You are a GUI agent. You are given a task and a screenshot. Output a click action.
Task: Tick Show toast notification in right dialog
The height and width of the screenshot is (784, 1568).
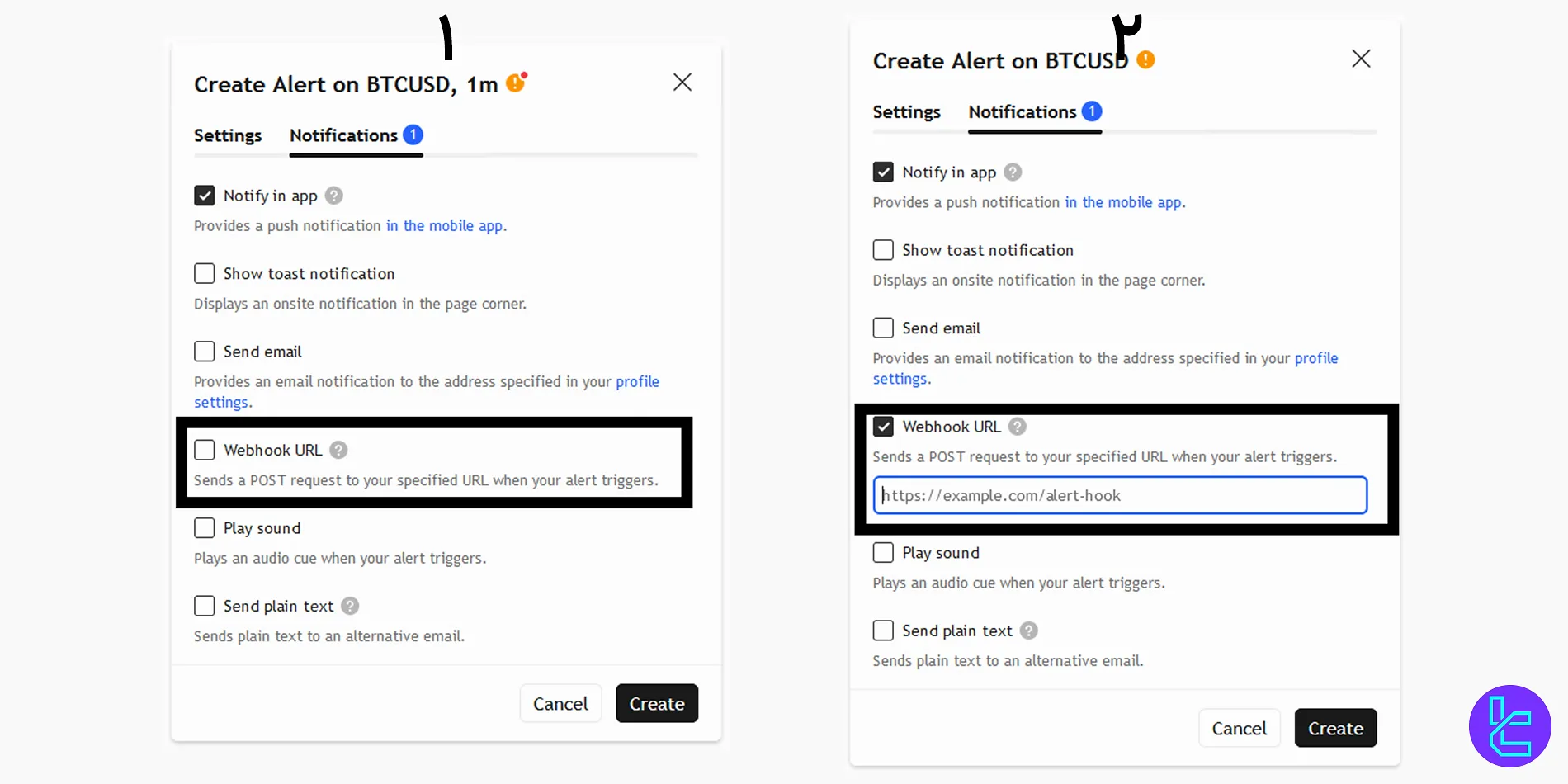[x=883, y=250]
